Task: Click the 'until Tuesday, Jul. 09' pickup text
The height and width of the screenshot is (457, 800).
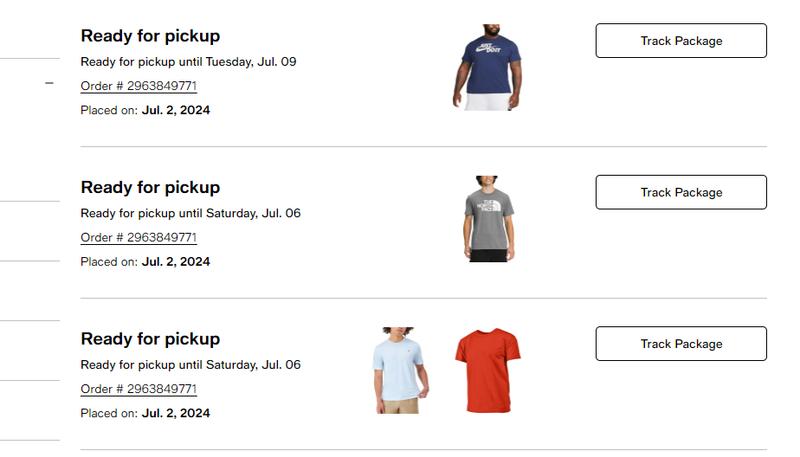Action: coord(188,62)
